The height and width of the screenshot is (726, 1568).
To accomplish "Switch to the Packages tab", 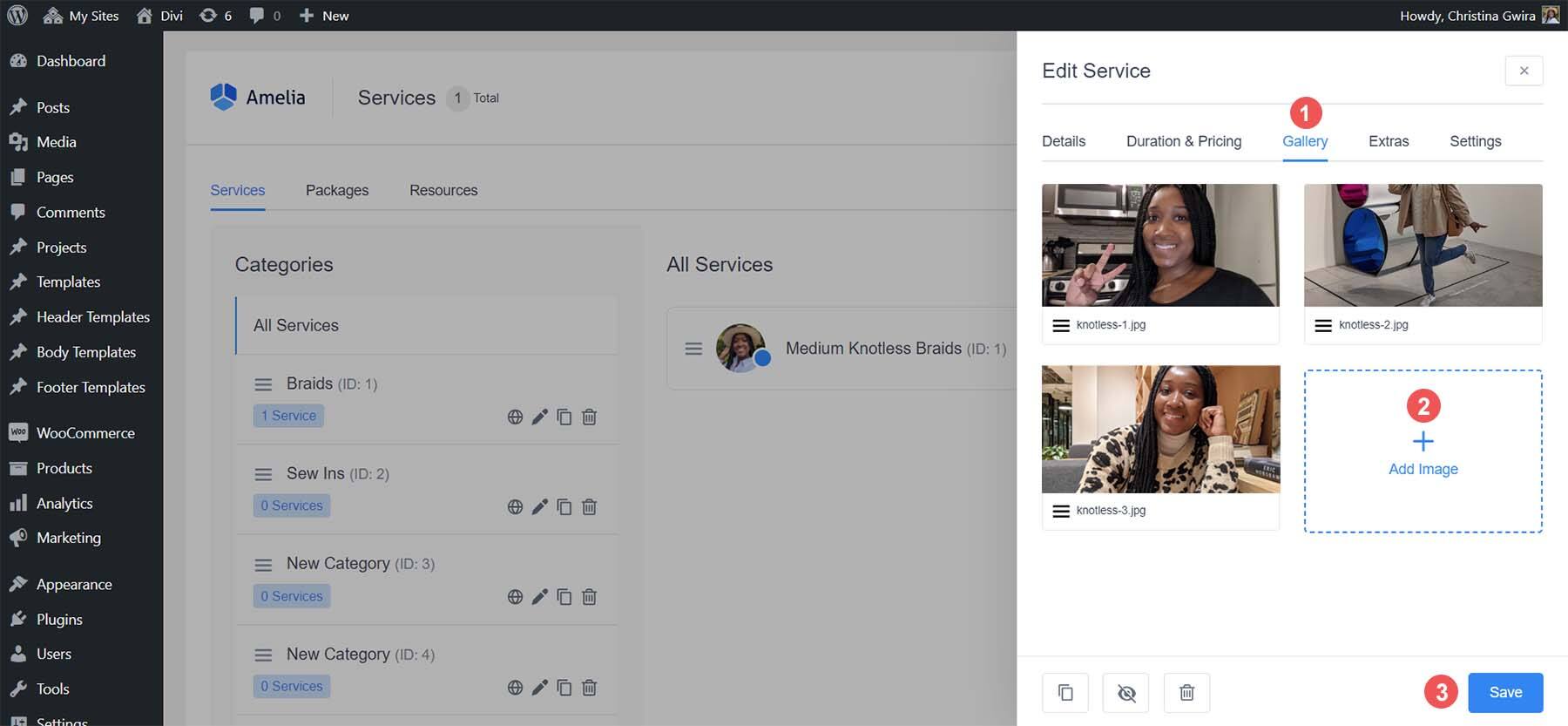I will 337,190.
